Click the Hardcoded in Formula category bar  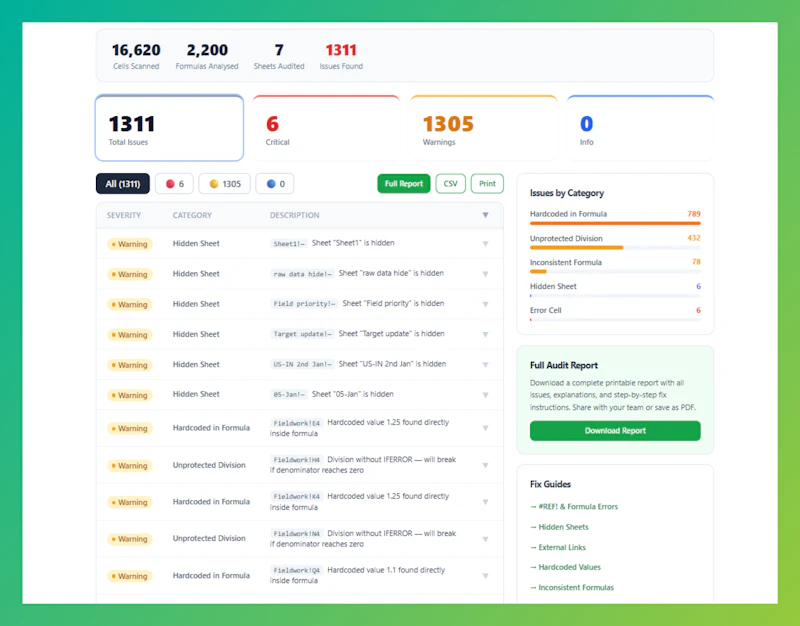615,223
